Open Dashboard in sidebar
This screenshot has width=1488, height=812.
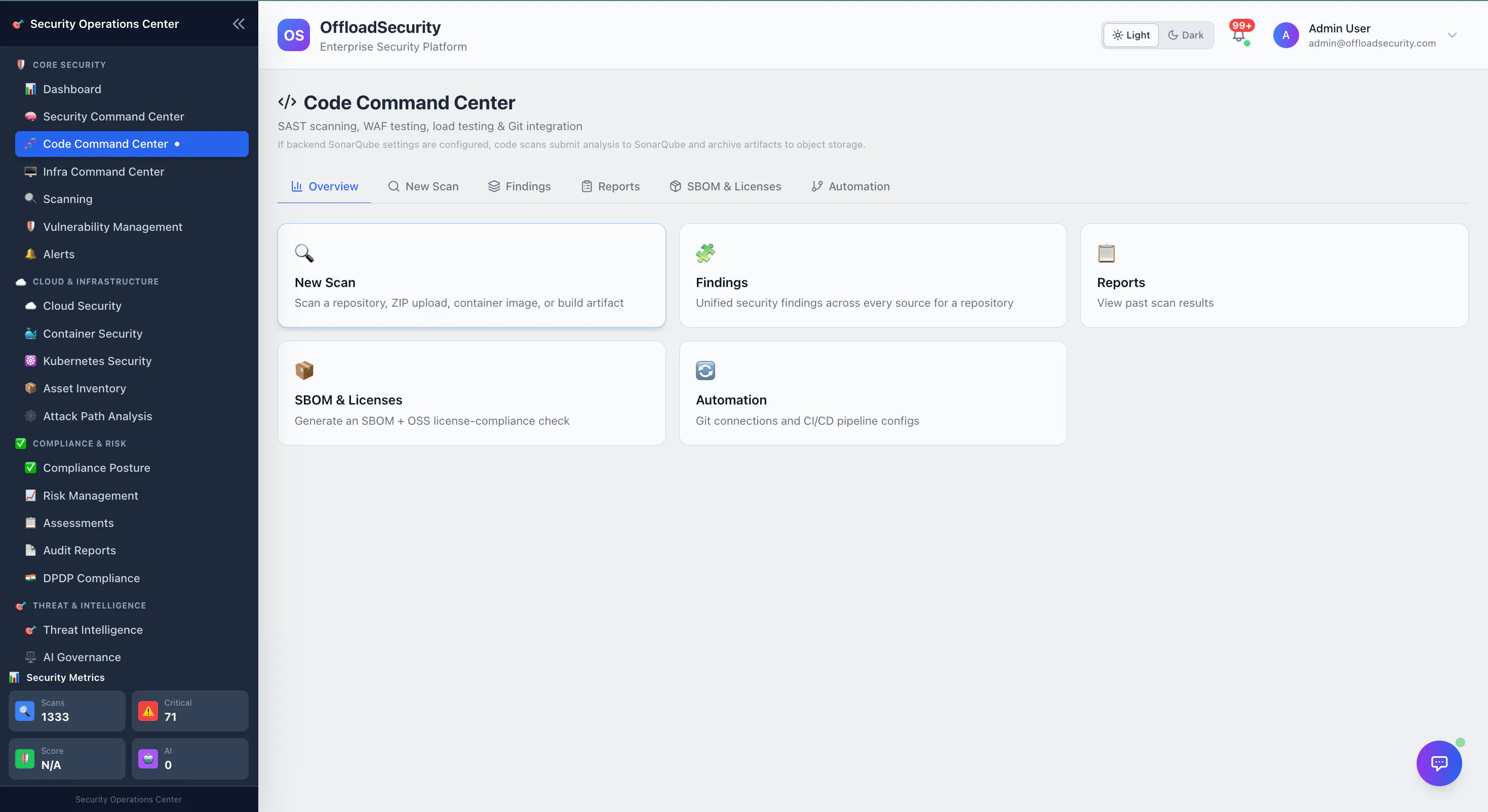coord(132,89)
